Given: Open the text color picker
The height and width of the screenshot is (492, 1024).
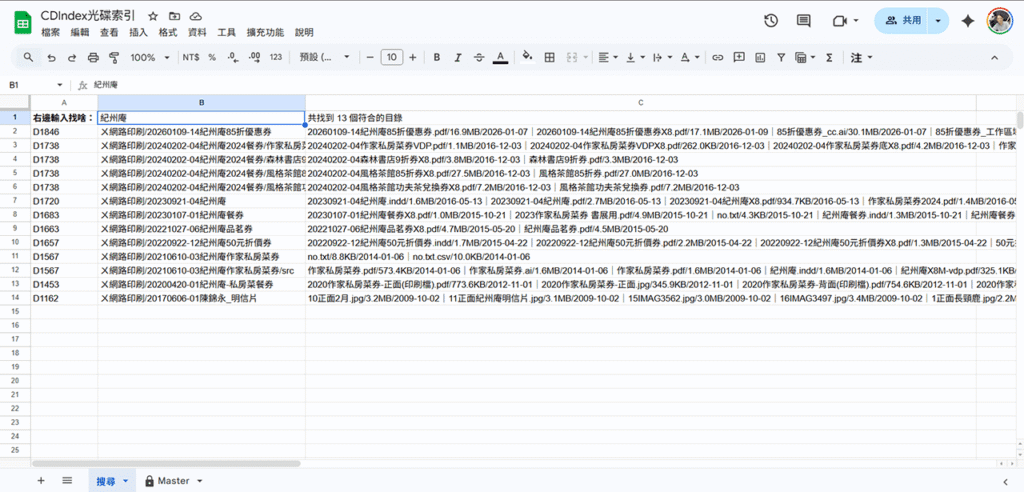Looking at the screenshot, I should [x=499, y=58].
